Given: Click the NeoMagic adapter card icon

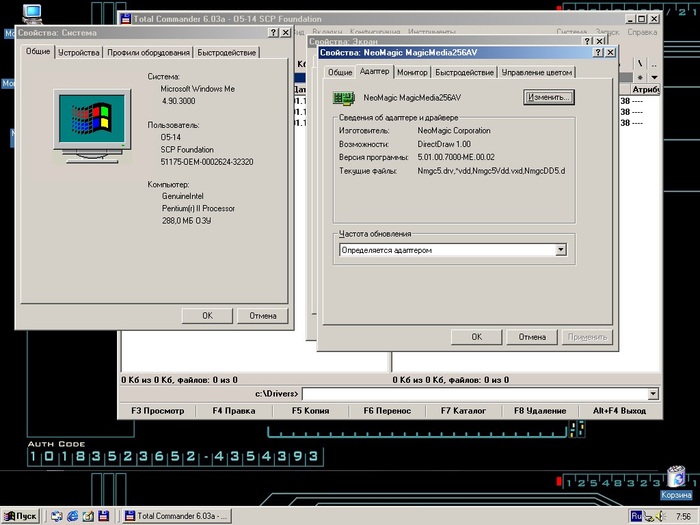Looking at the screenshot, I should (x=345, y=98).
